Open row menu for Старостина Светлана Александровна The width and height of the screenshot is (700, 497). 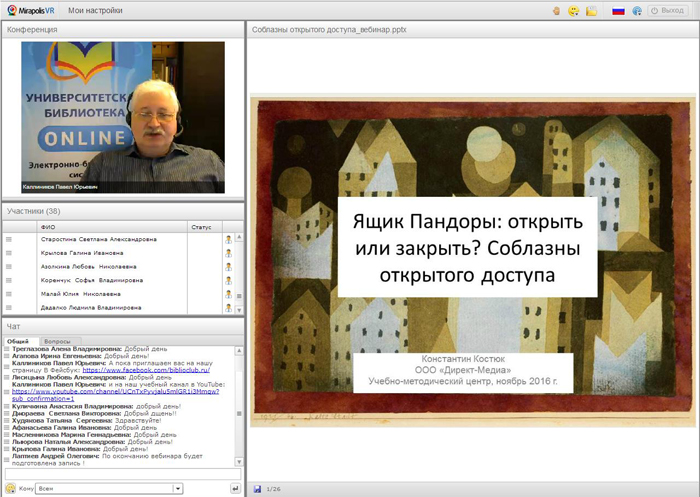click(x=8, y=239)
